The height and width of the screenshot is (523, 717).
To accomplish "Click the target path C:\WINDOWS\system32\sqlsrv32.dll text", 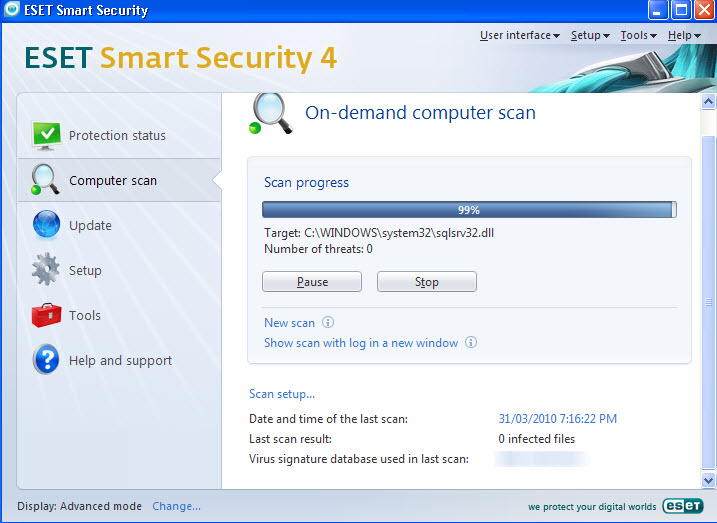I will pos(399,233).
